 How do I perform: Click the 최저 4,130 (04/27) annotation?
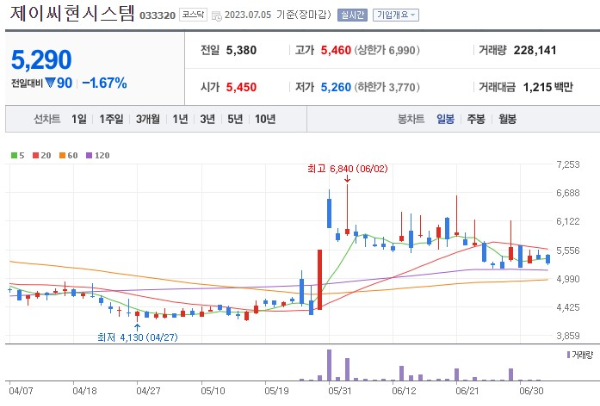pos(137,337)
